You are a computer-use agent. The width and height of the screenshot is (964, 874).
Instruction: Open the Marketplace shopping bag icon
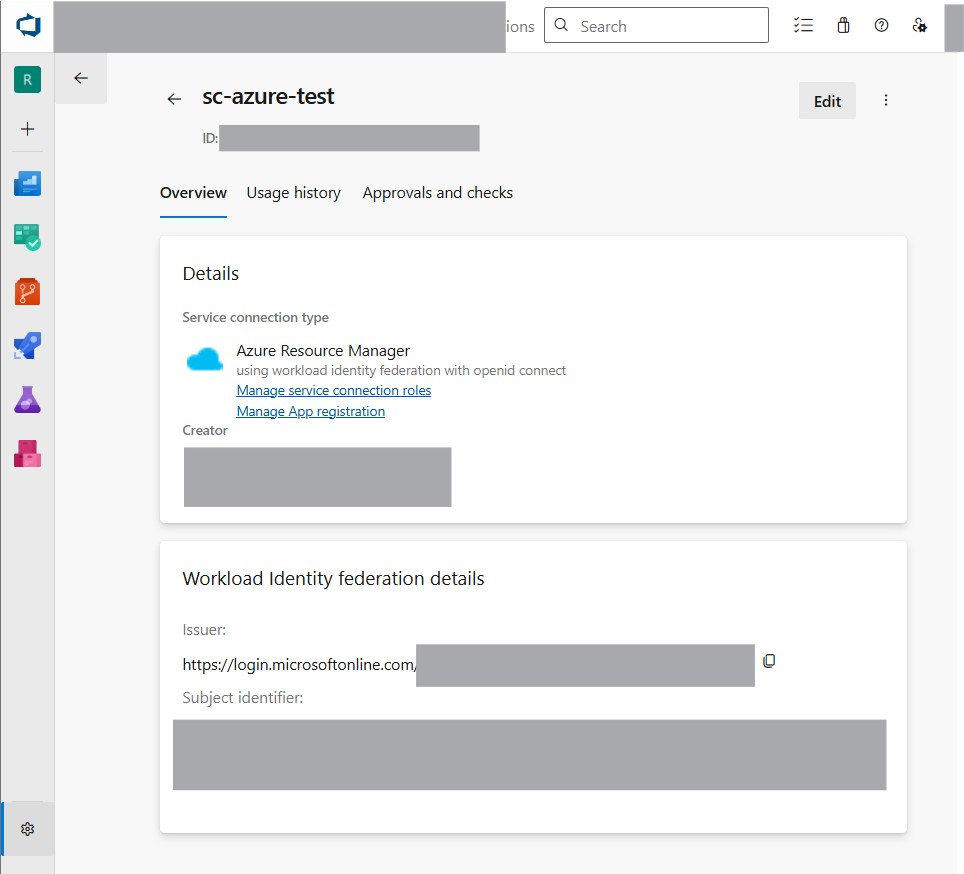(844, 25)
